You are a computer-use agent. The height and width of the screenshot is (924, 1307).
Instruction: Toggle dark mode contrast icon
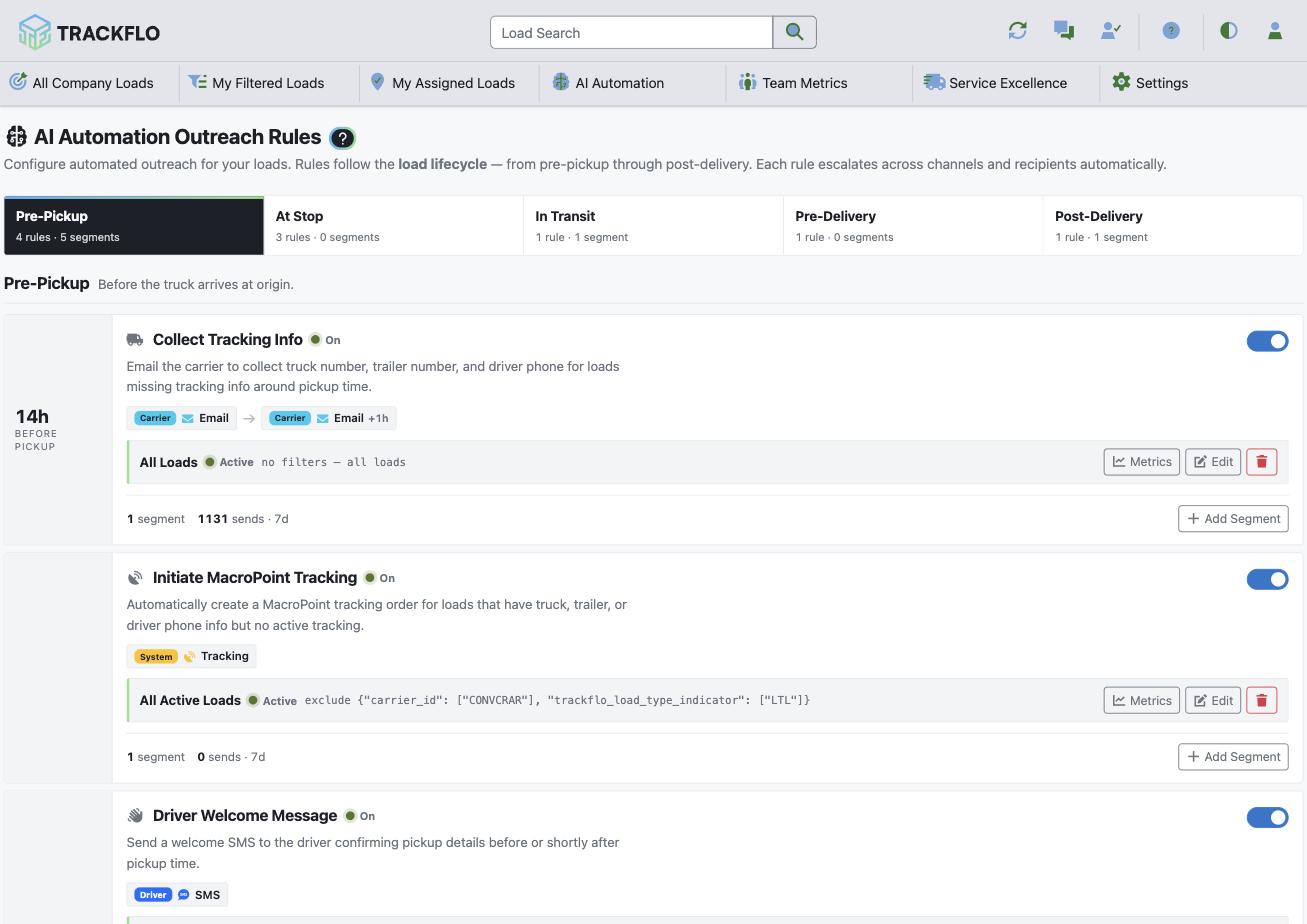(1229, 31)
